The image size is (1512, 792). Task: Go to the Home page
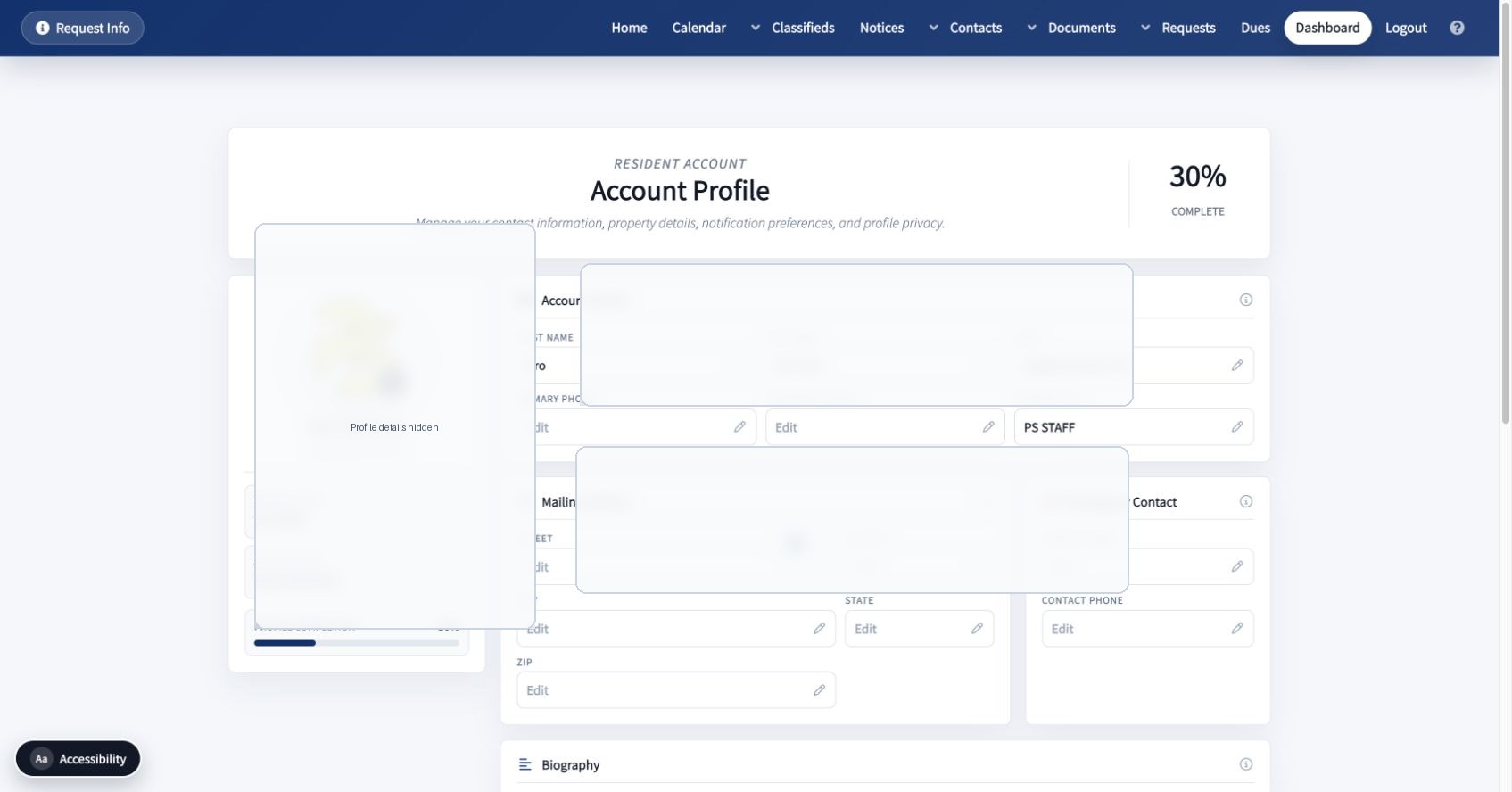point(629,28)
